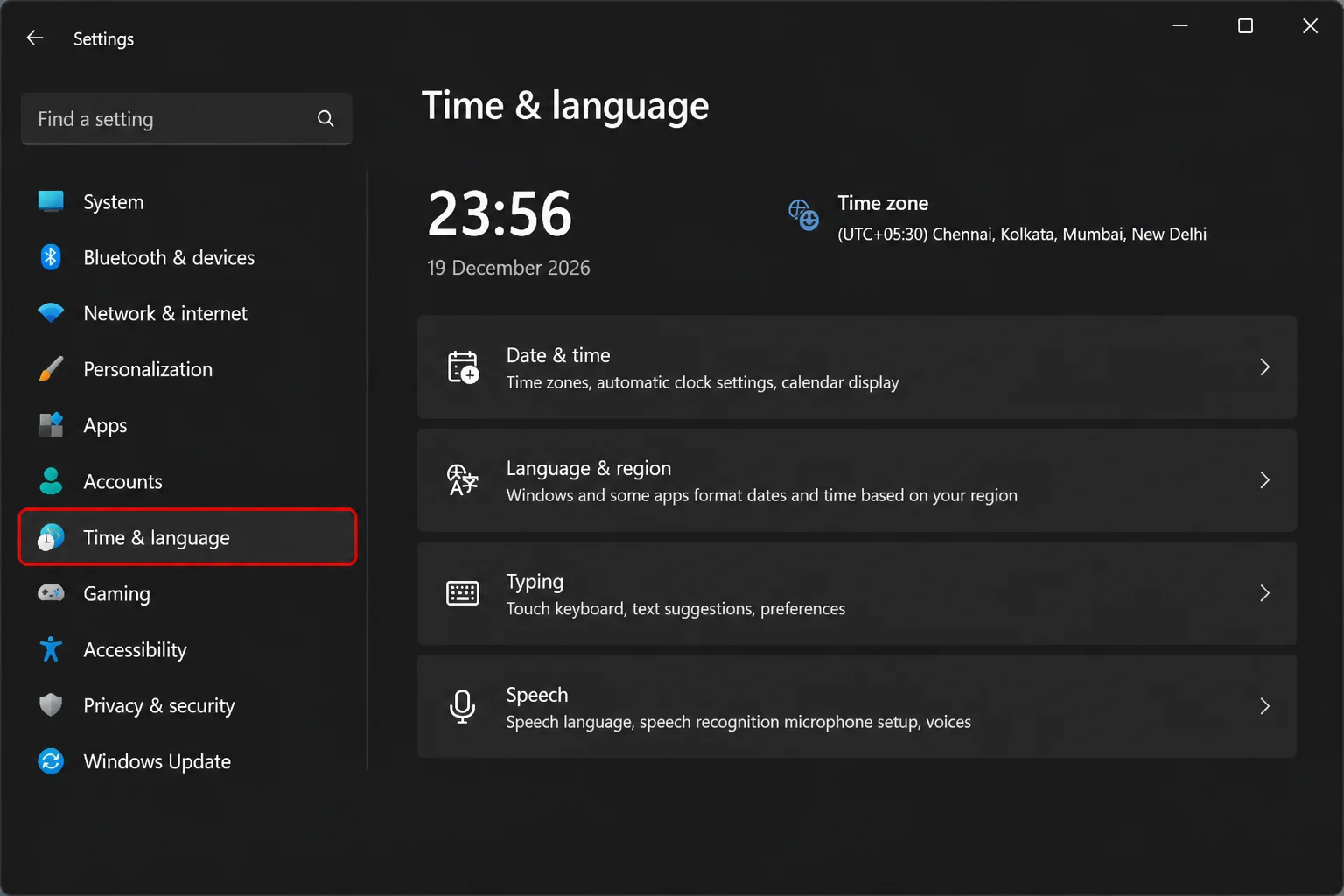Click the Gaming controller icon
This screenshot has height=896, width=1344.
pyautogui.click(x=51, y=593)
